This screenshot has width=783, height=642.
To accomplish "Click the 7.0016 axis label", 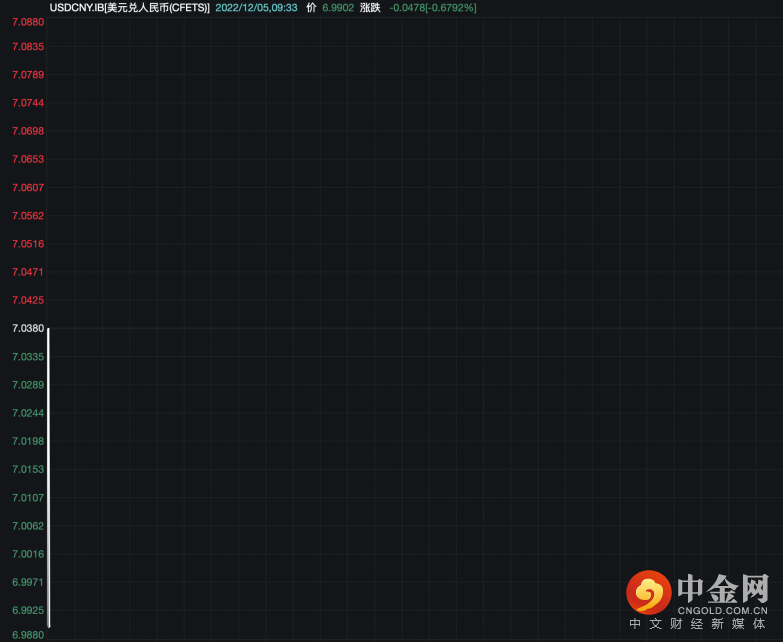I will pyautogui.click(x=28, y=554).
